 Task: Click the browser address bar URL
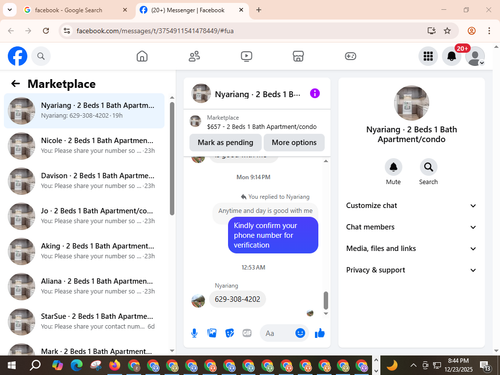point(155,31)
